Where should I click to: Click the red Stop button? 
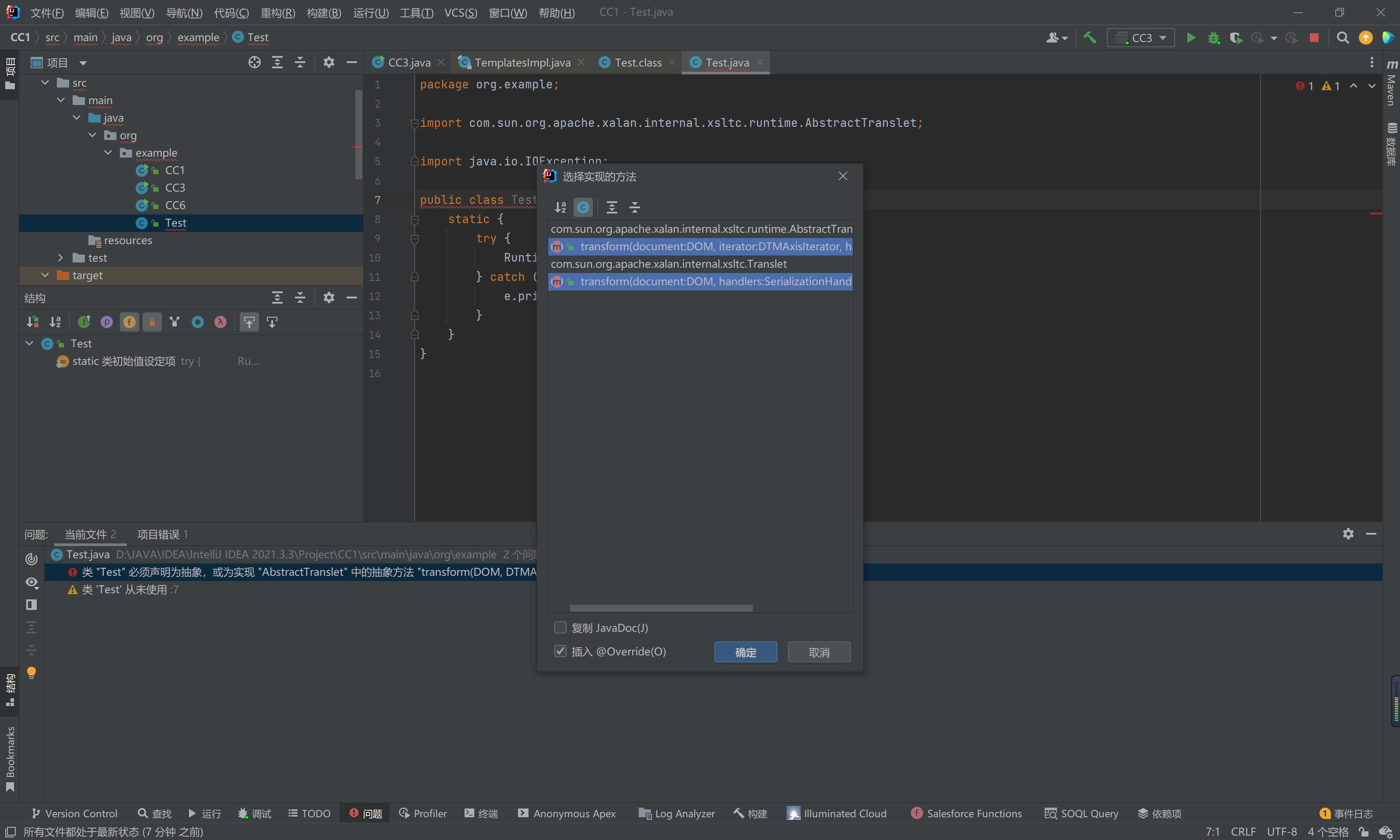click(1314, 38)
